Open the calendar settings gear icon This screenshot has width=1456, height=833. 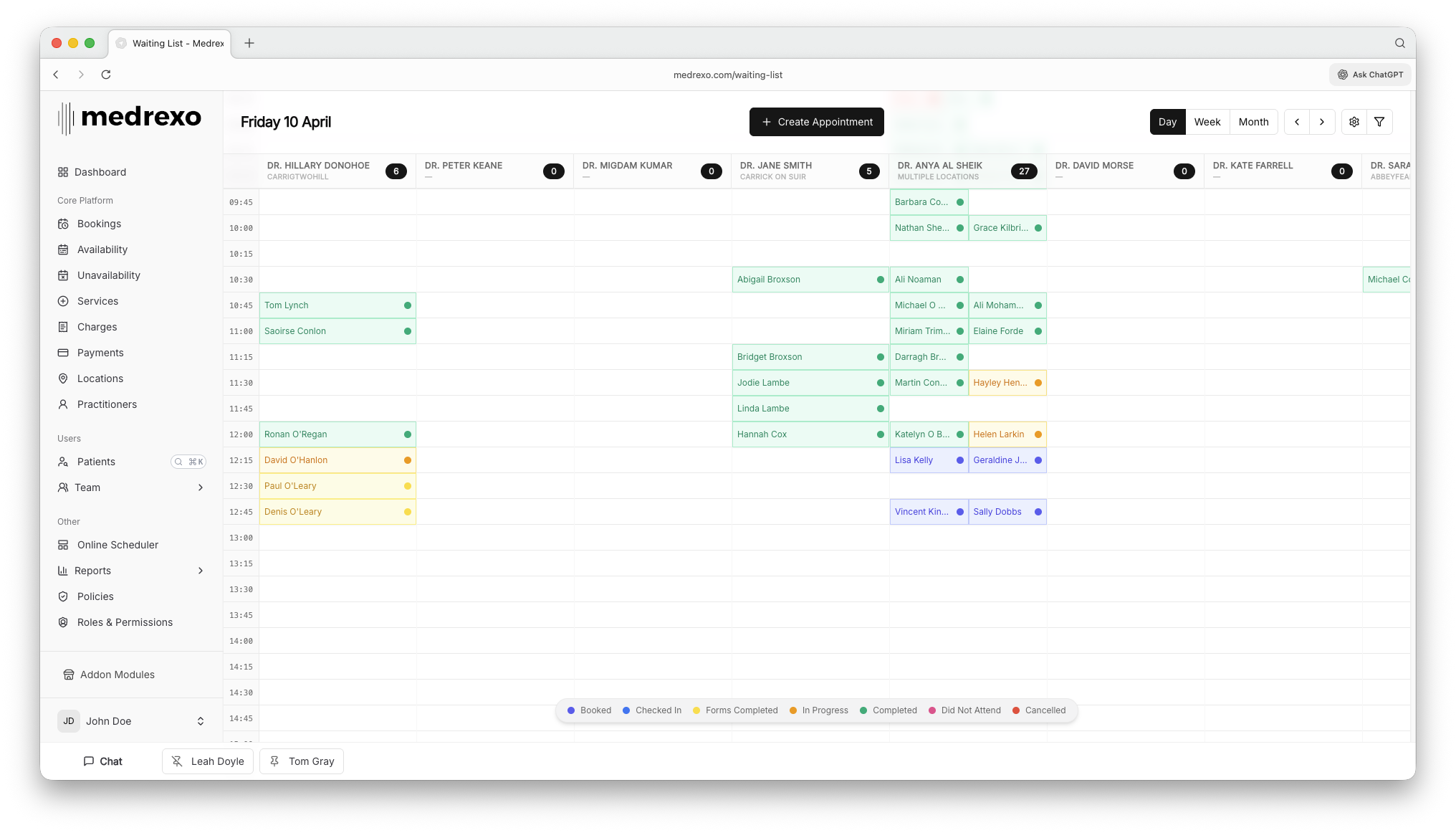click(x=1354, y=122)
